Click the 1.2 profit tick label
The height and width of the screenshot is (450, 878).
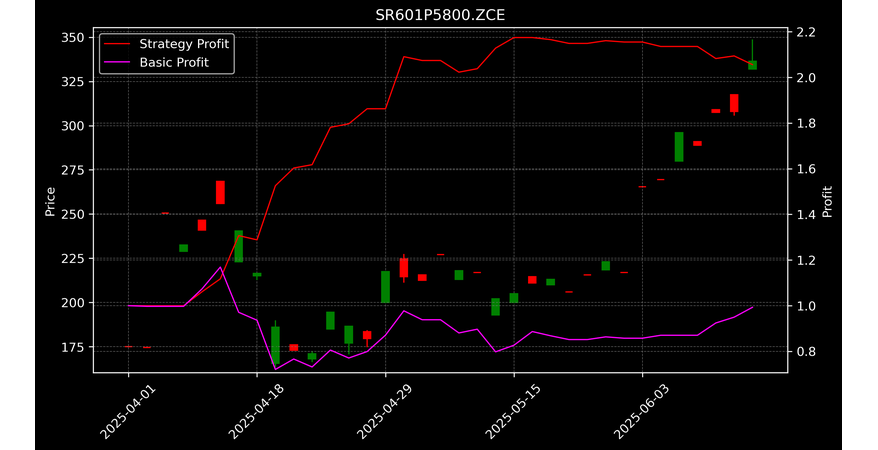click(x=804, y=261)
